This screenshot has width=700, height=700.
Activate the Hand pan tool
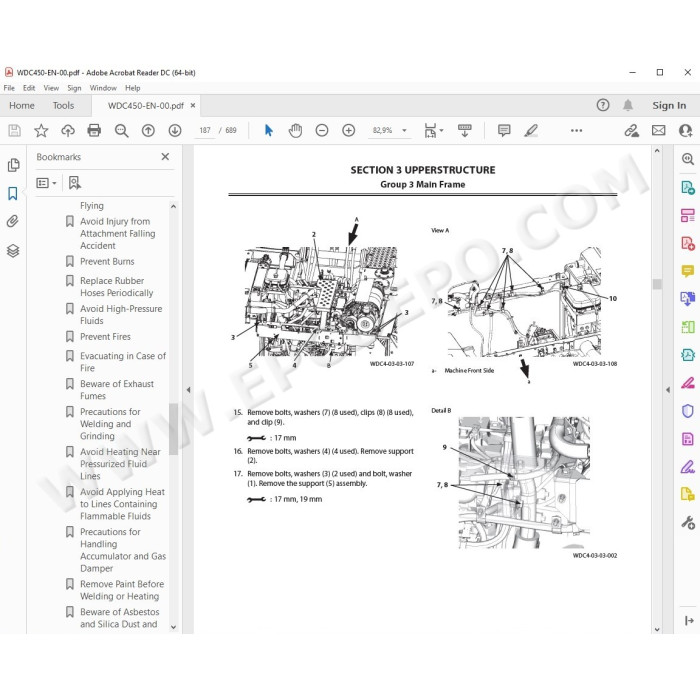(296, 130)
